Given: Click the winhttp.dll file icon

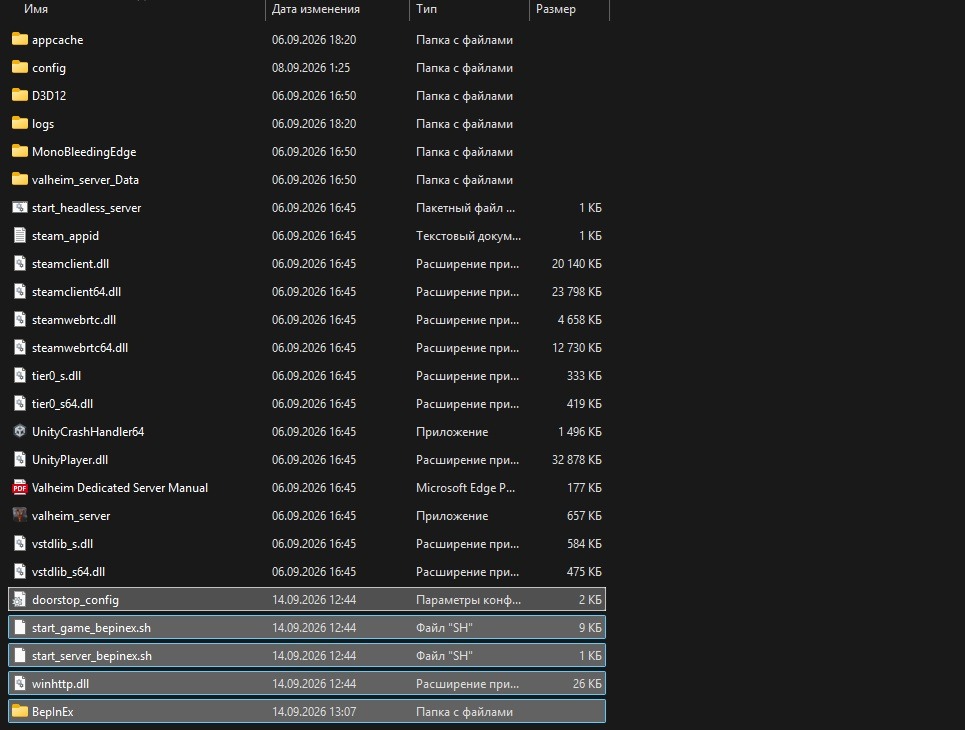Looking at the screenshot, I should 20,683.
